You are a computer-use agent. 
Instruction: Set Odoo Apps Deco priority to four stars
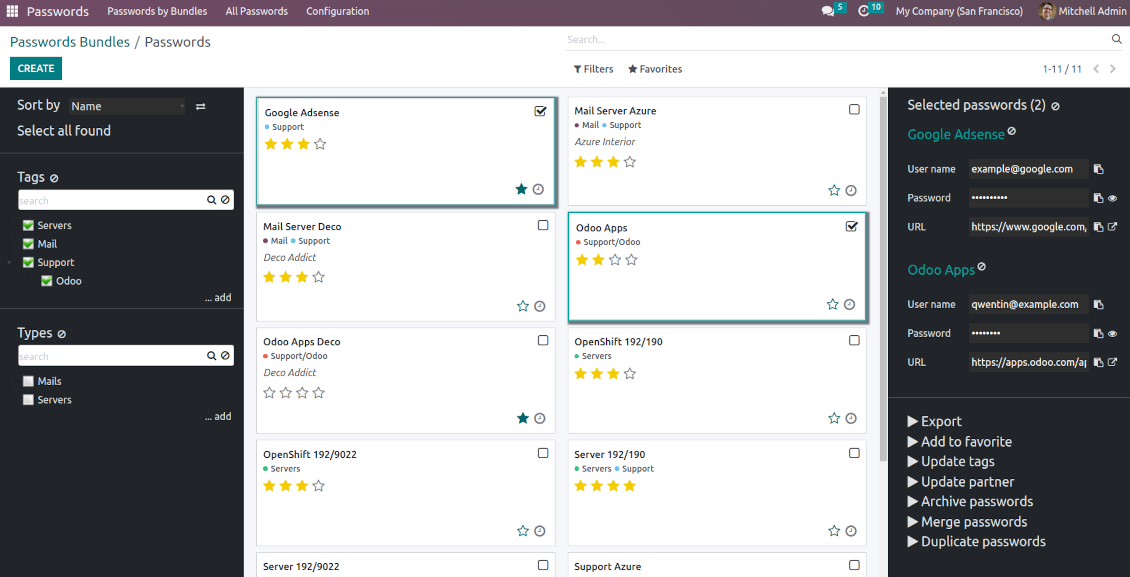319,393
